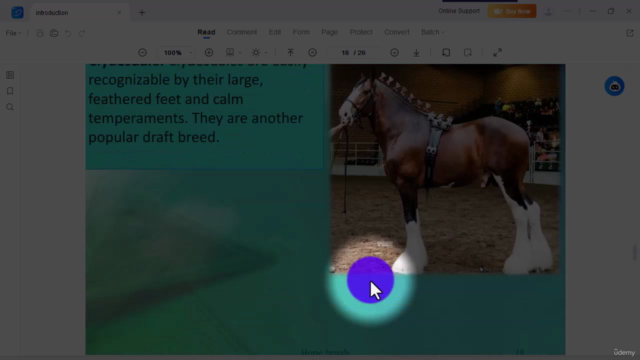Go to previous page icon
Screen dimensions: 640x360
312,53
